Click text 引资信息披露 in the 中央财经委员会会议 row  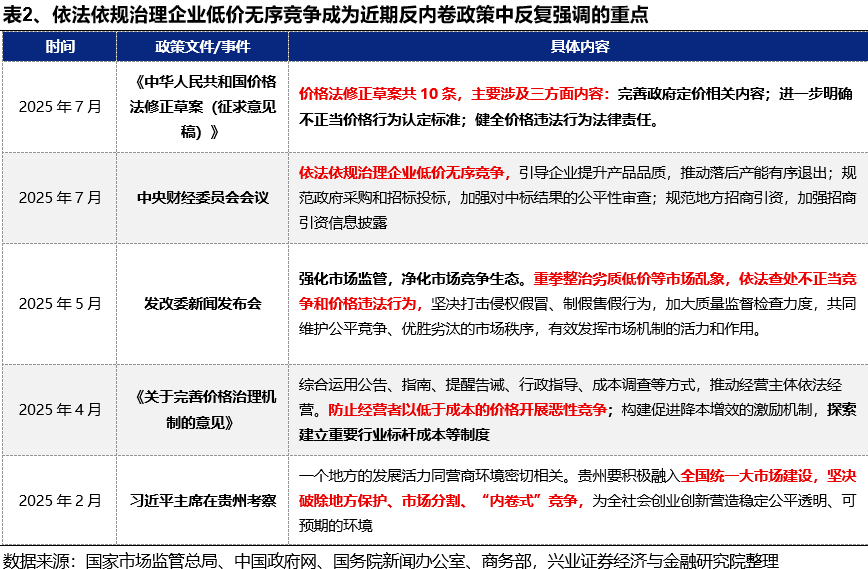point(343,223)
